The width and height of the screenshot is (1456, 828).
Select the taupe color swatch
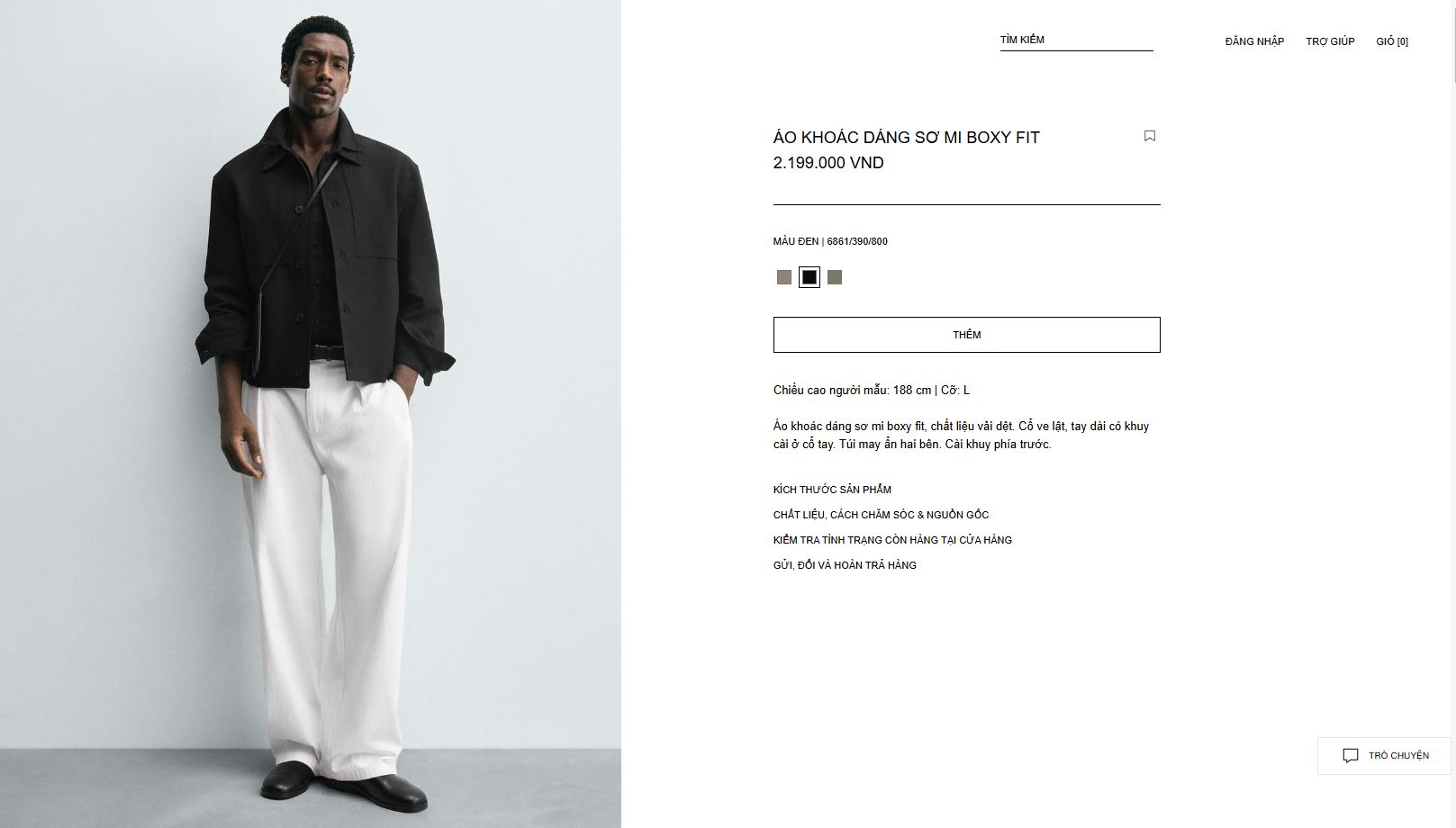pyautogui.click(x=784, y=277)
